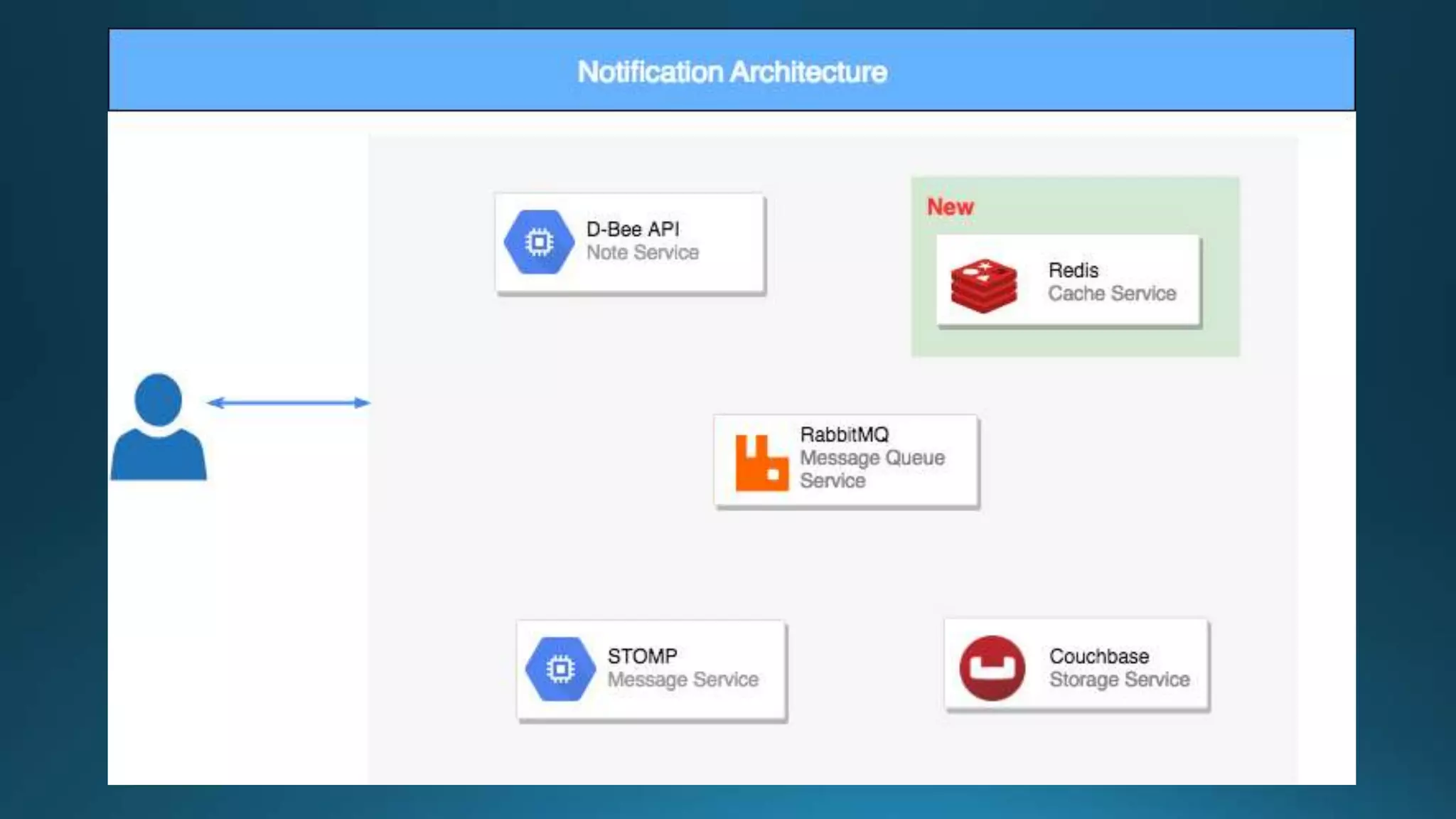The image size is (1456, 819).
Task: Click the Cache Service subtitle text
Action: [x=1112, y=294]
